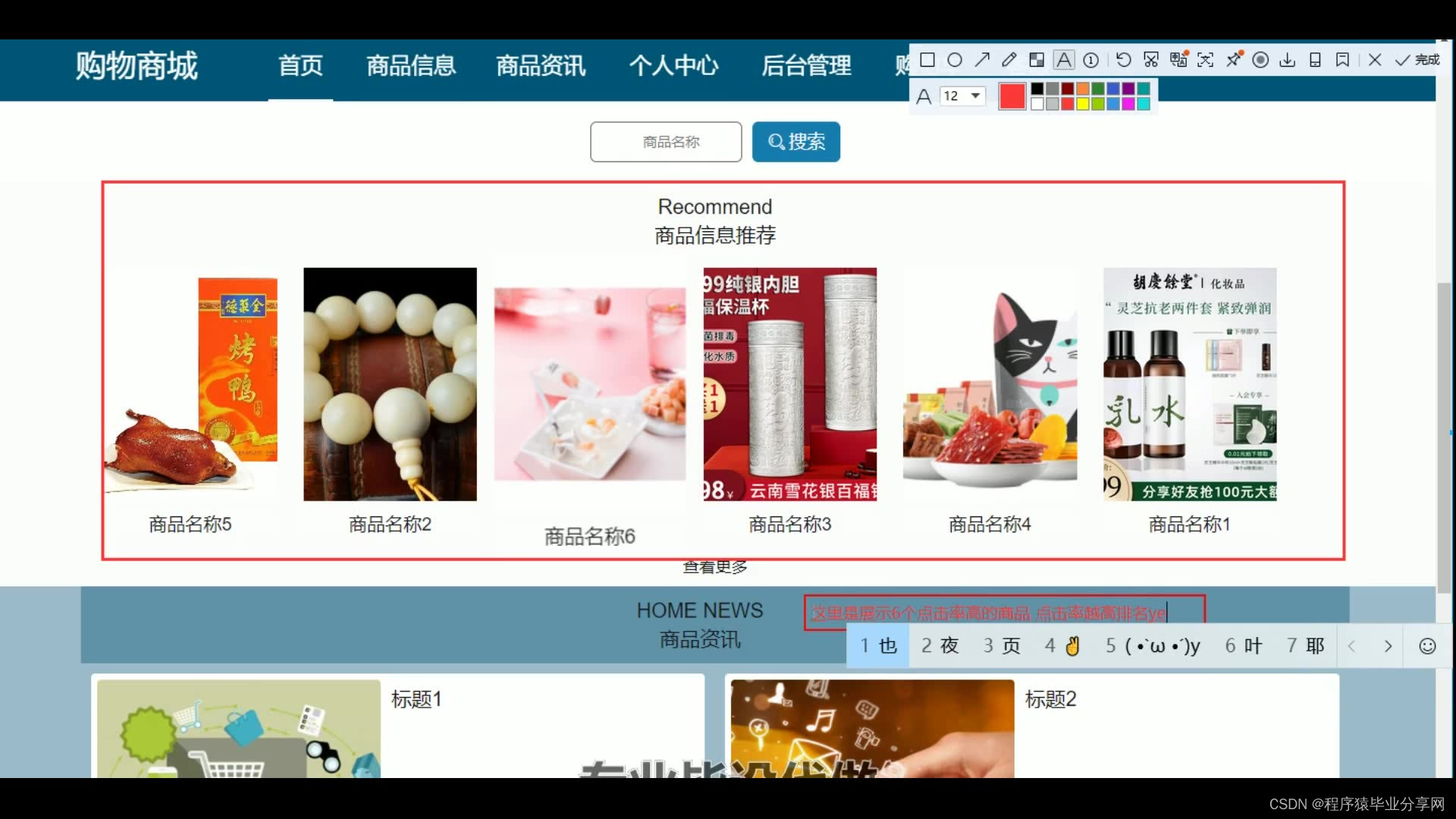This screenshot has width=1456, height=819.
Task: Click the 商品名称 search input field
Action: click(x=666, y=142)
